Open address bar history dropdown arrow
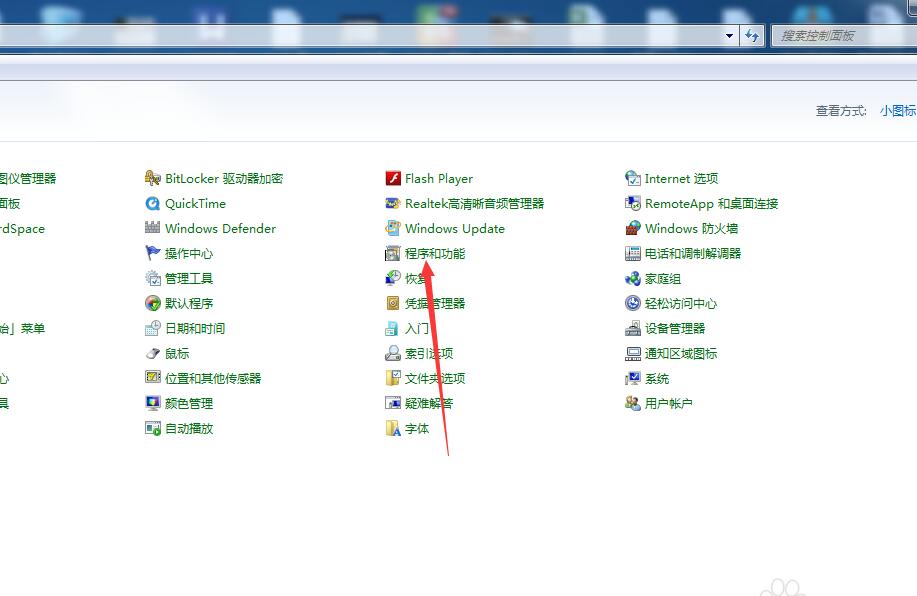Image resolution: width=917 pixels, height=596 pixels. click(x=729, y=36)
